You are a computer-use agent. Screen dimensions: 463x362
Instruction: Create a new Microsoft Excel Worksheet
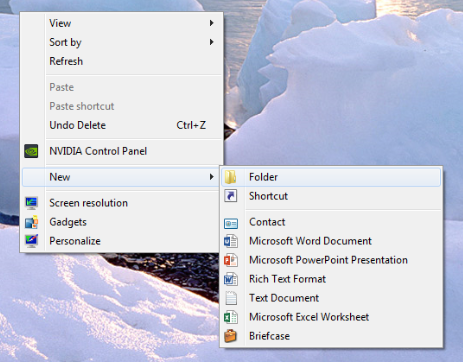(x=331, y=317)
